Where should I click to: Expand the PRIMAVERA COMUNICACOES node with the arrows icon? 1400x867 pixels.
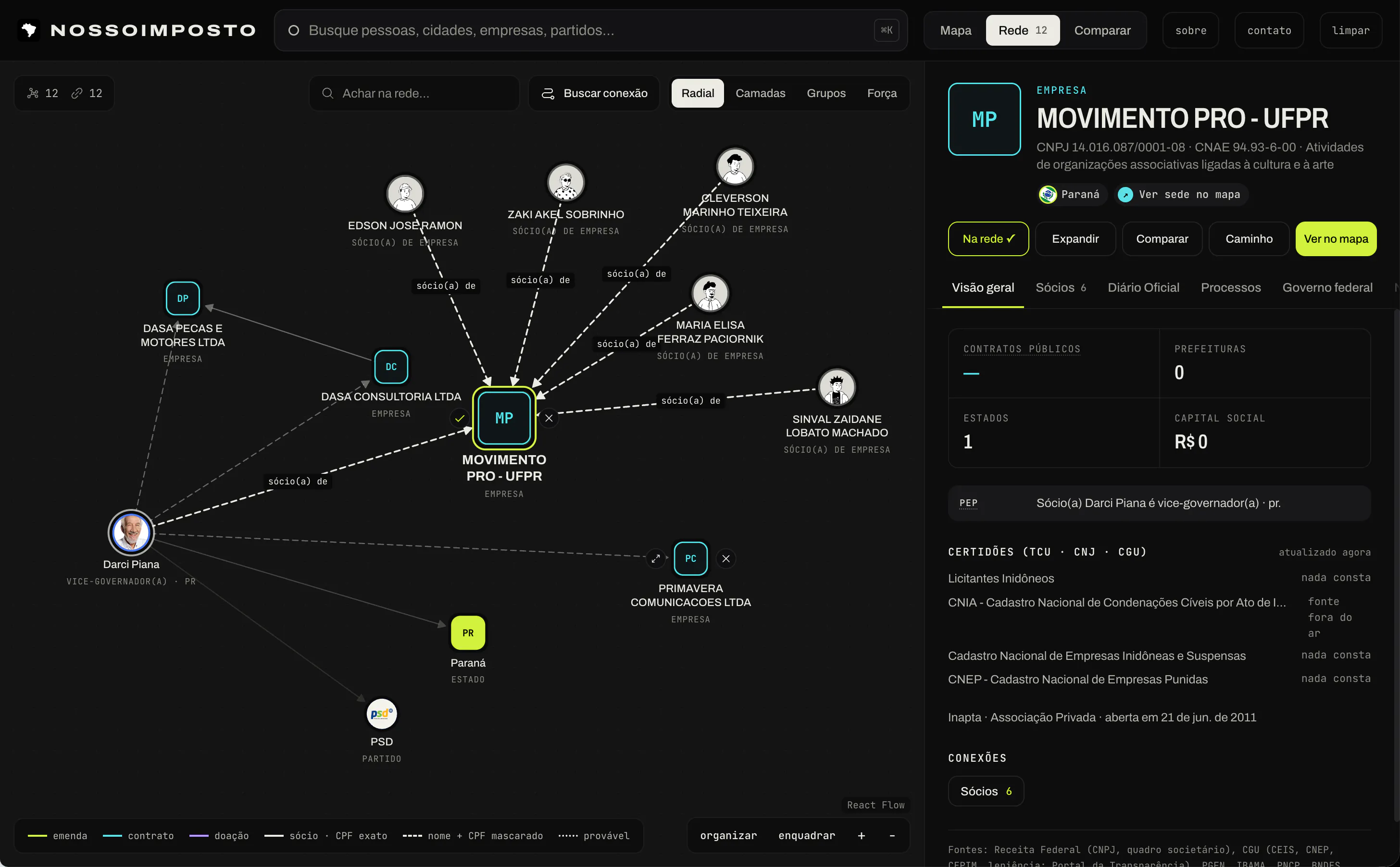[656, 558]
